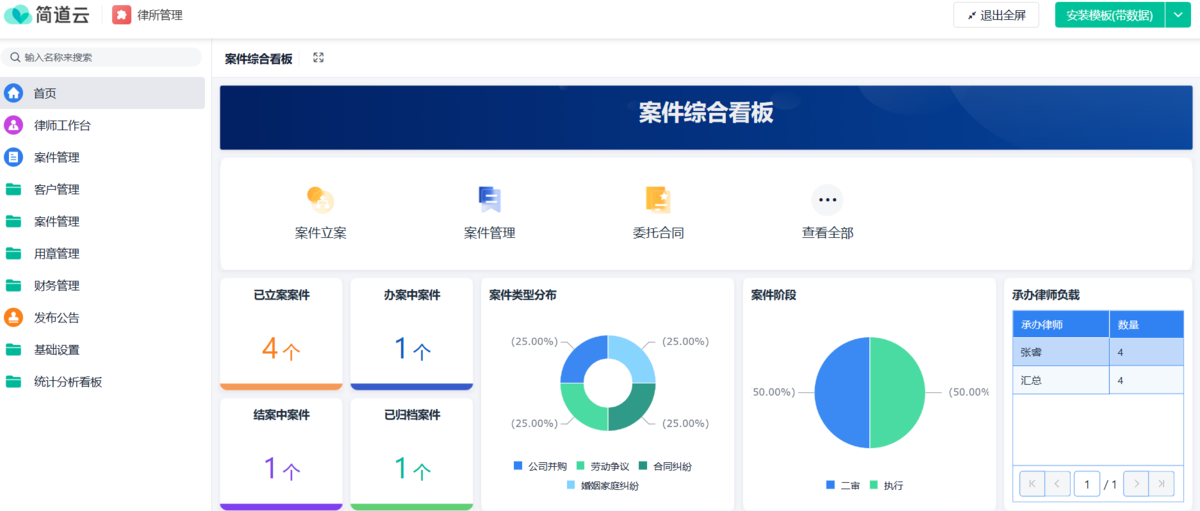Click the folder icon next to 基础设置
The height and width of the screenshot is (511, 1200).
13,349
